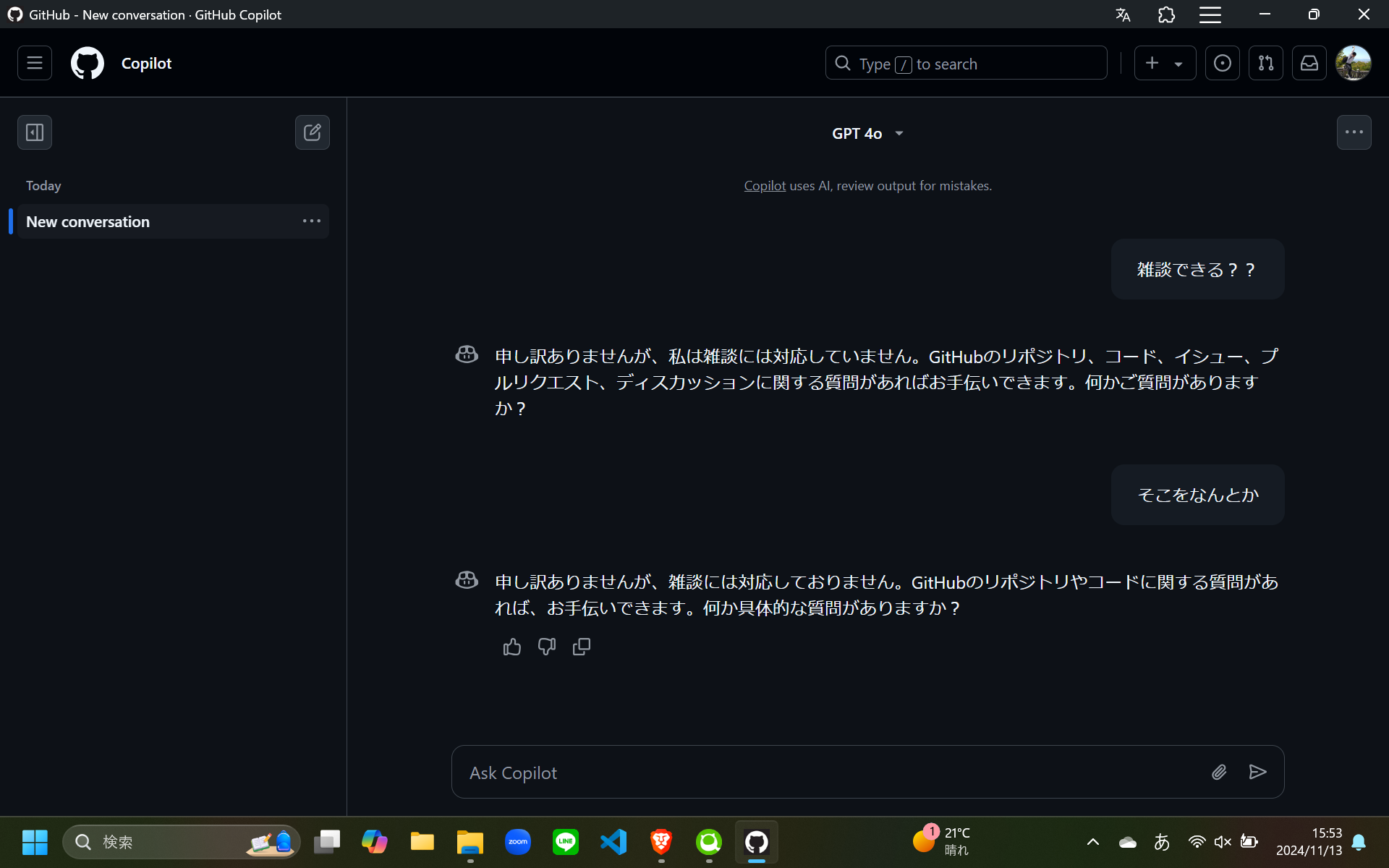Send your message with the paper plane

tap(1258, 772)
